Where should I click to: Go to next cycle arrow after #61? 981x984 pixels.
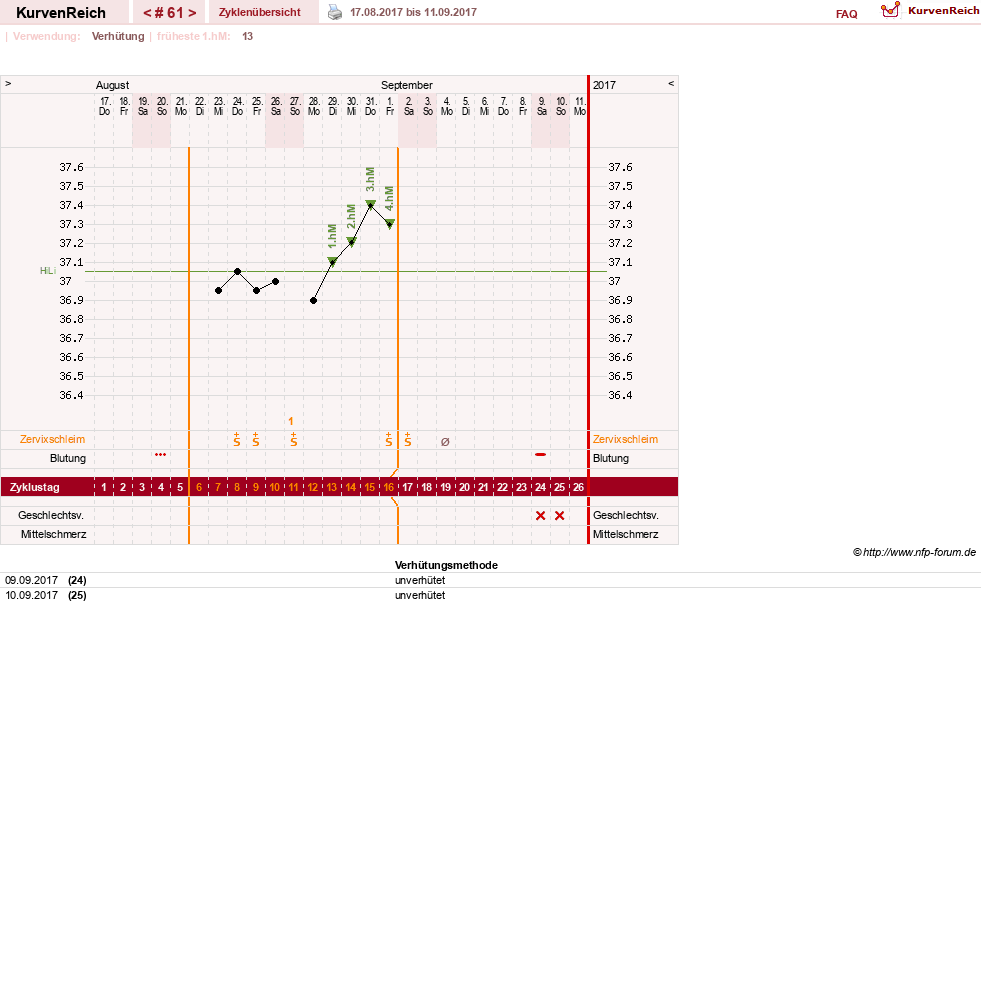tap(192, 13)
